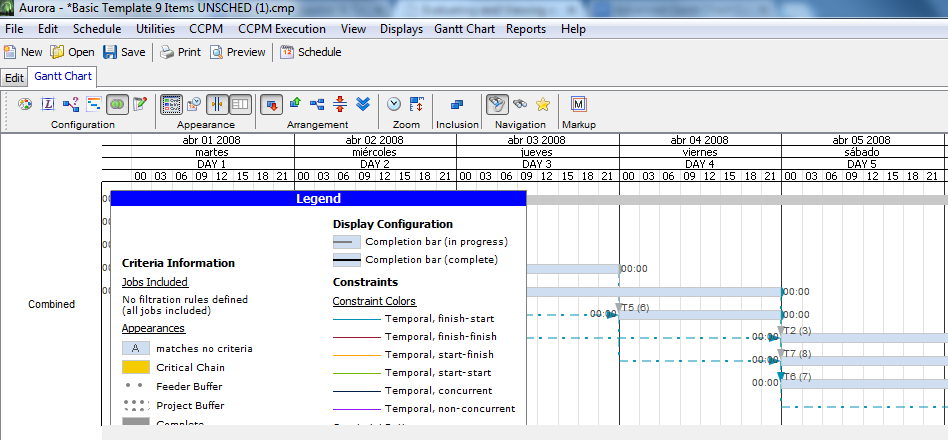Toggle the red down-arrow Arrangement button
The width and height of the screenshot is (948, 440).
pos(271,104)
